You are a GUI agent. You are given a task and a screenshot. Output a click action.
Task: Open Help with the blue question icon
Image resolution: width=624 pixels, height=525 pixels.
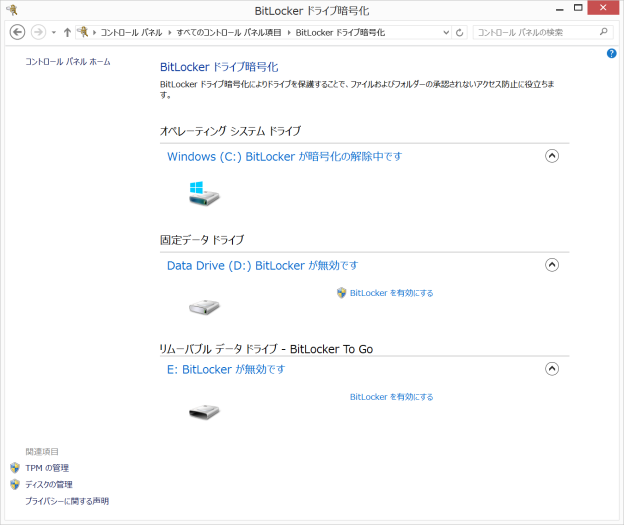point(612,53)
